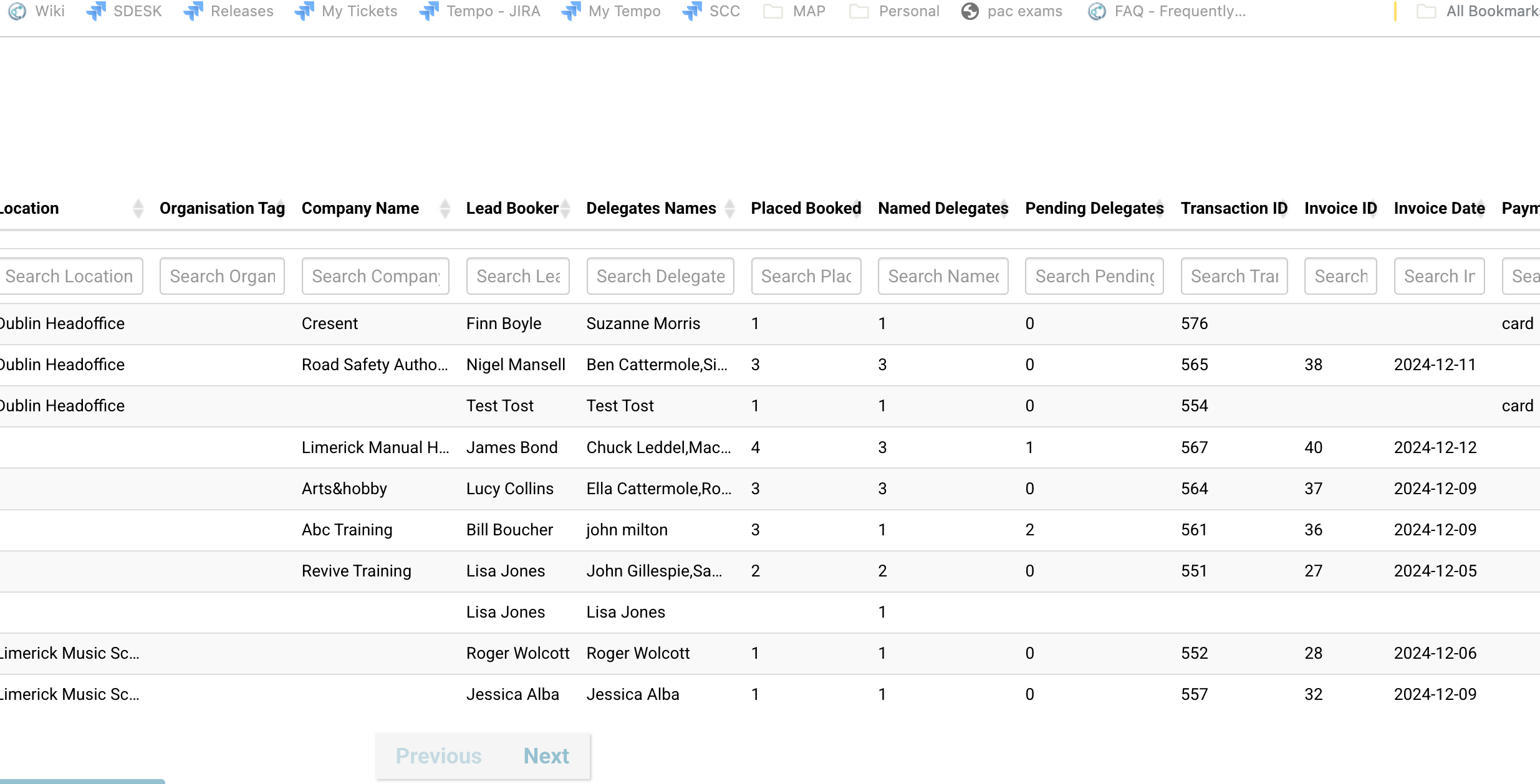Open the FAQ - Frequently bookmark
The height and width of the screenshot is (784, 1540).
[x=1167, y=11]
